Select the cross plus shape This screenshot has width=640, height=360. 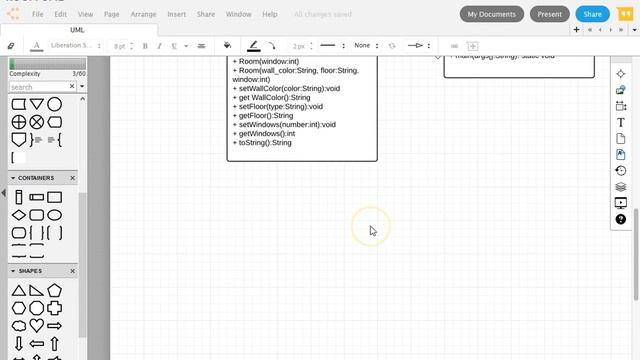(x=54, y=308)
